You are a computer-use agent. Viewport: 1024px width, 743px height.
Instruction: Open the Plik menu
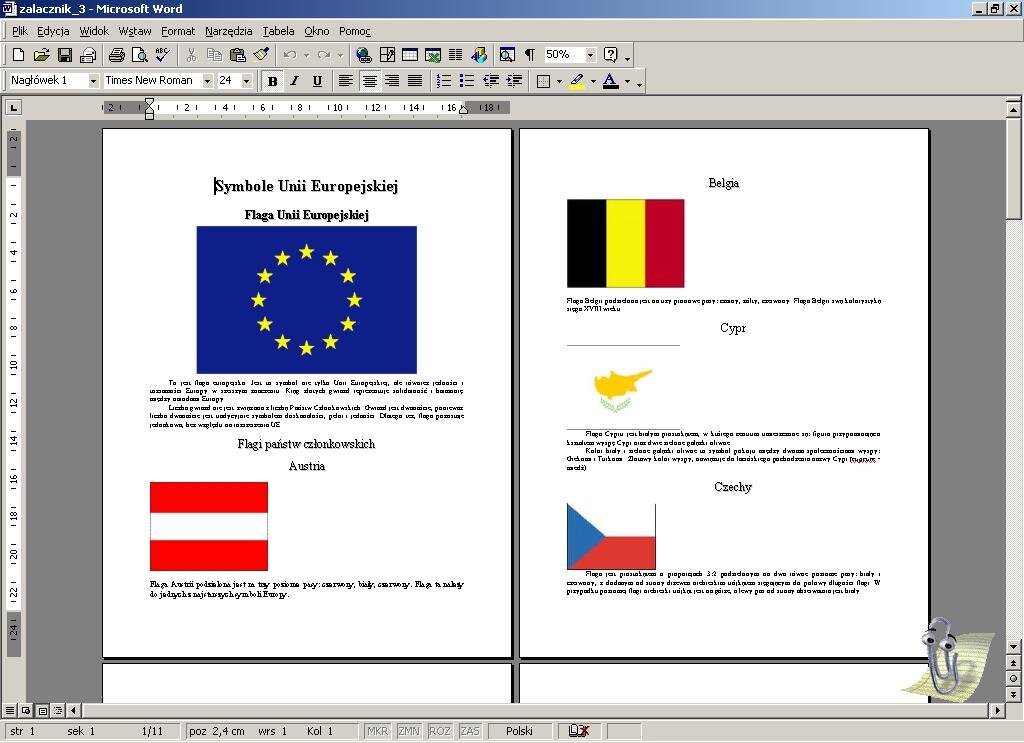point(20,31)
